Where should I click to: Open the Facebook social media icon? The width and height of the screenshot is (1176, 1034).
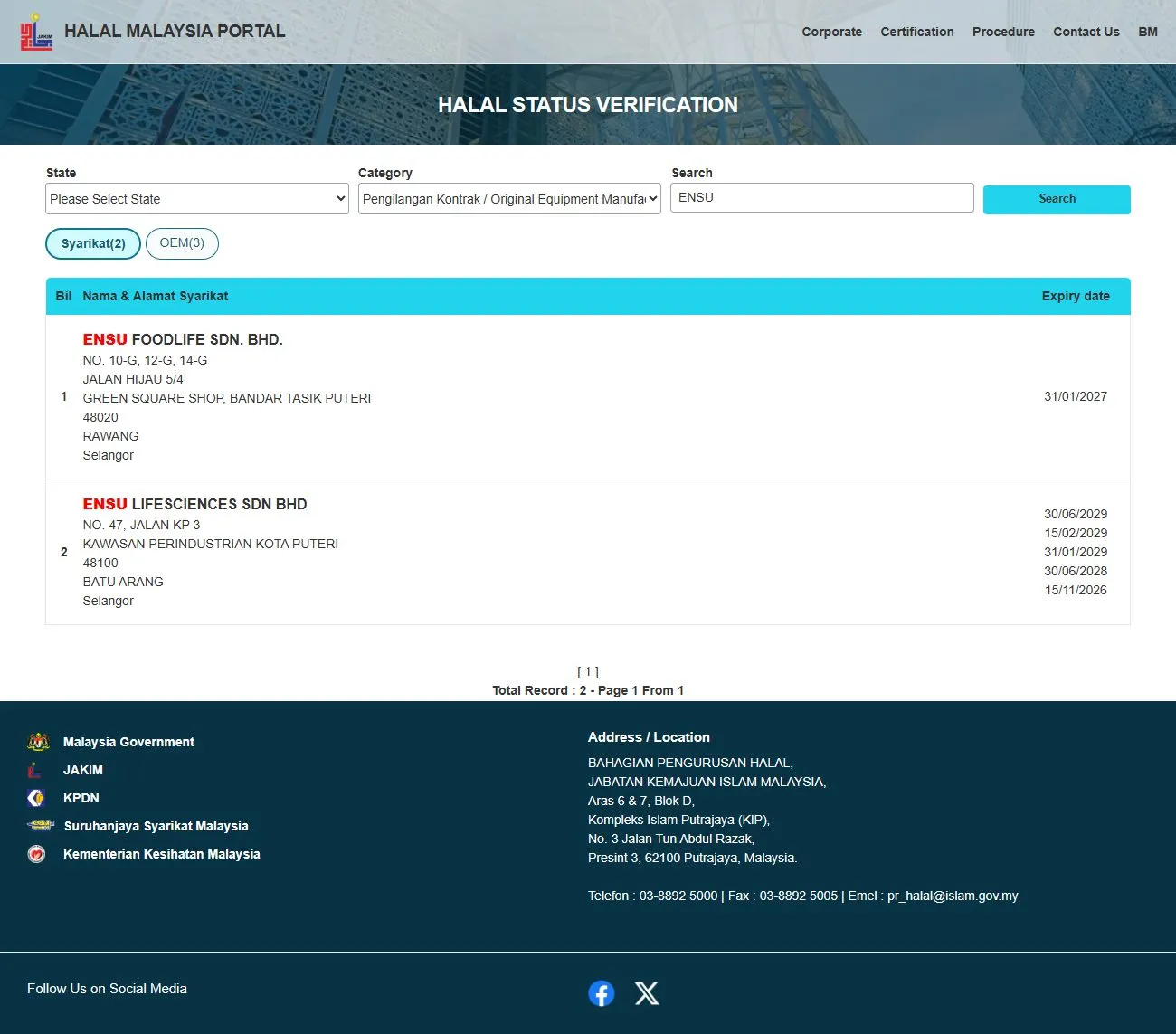coord(602,993)
